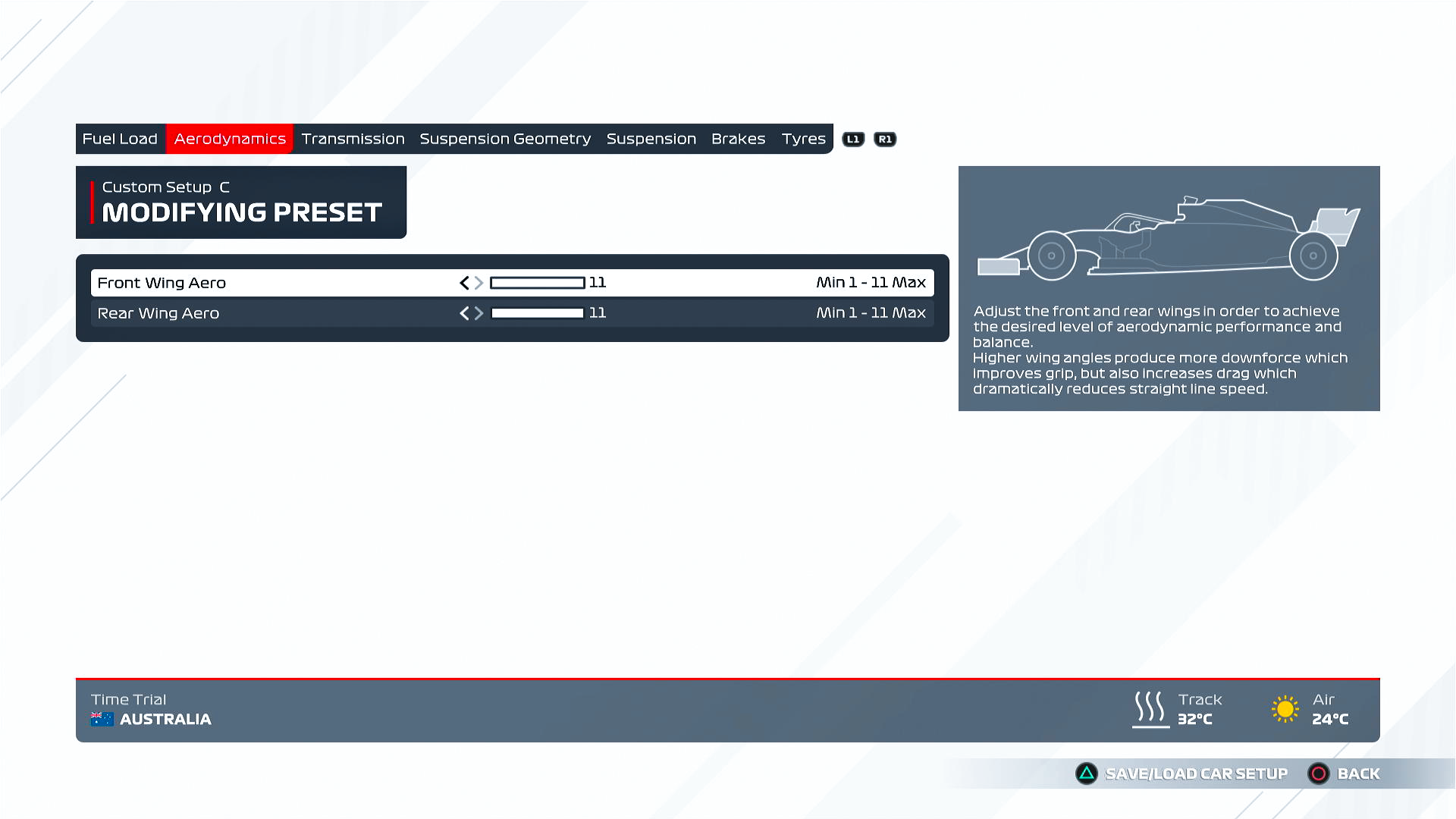Open the Fuel Load tab
Viewport: 1456px width, 819px height.
(x=120, y=139)
